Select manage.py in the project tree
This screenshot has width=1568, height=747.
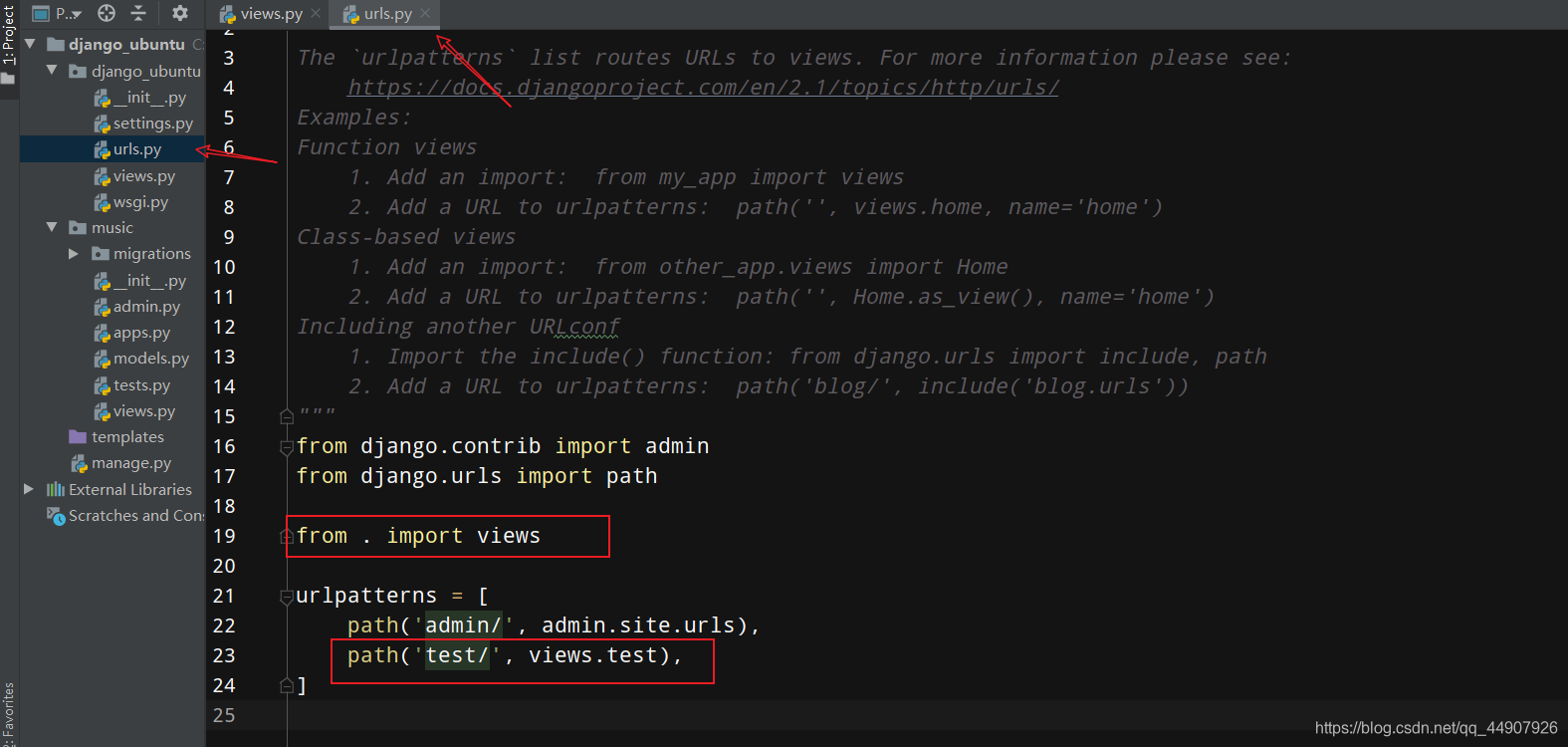(131, 463)
